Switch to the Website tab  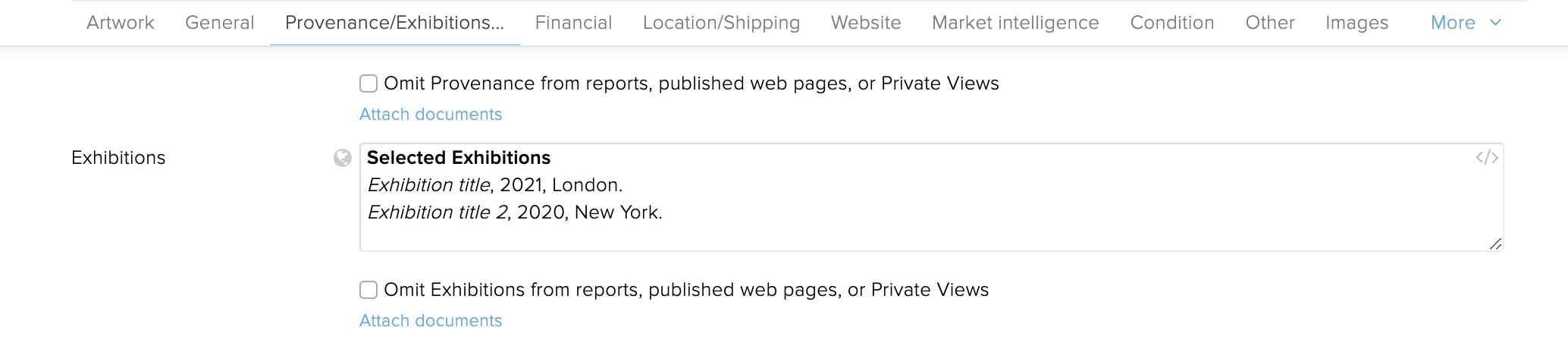(x=866, y=23)
